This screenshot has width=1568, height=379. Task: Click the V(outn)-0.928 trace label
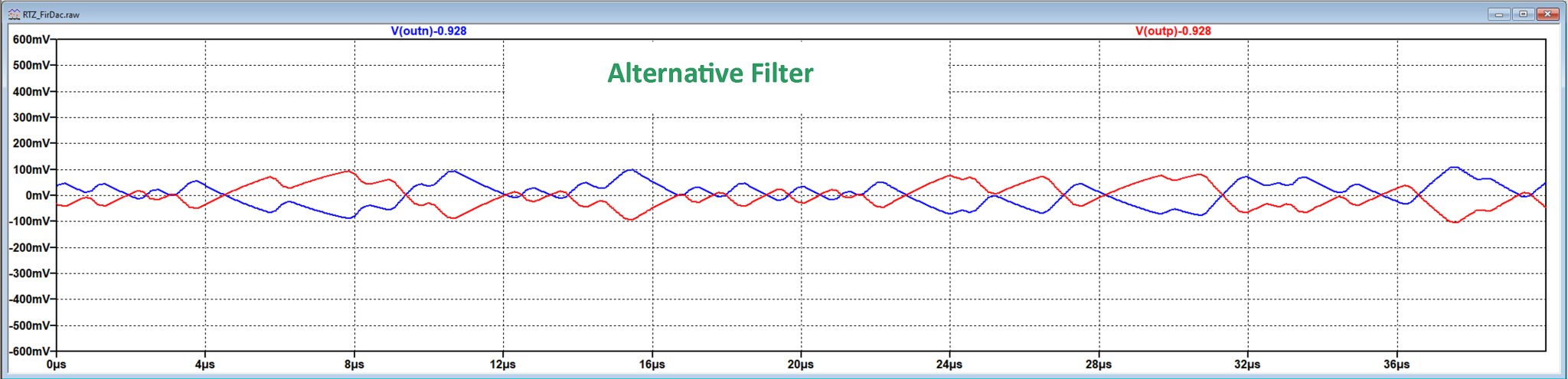click(x=429, y=31)
